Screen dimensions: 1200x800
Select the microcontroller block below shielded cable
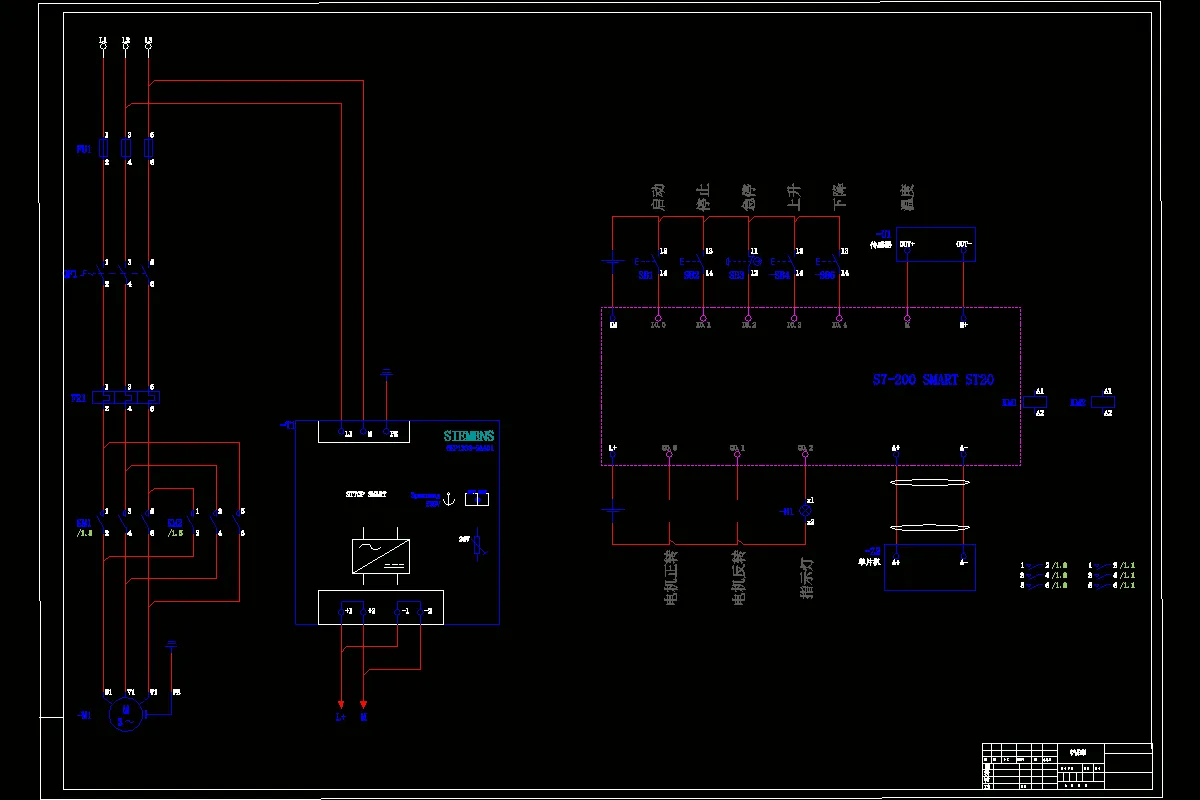[930, 567]
